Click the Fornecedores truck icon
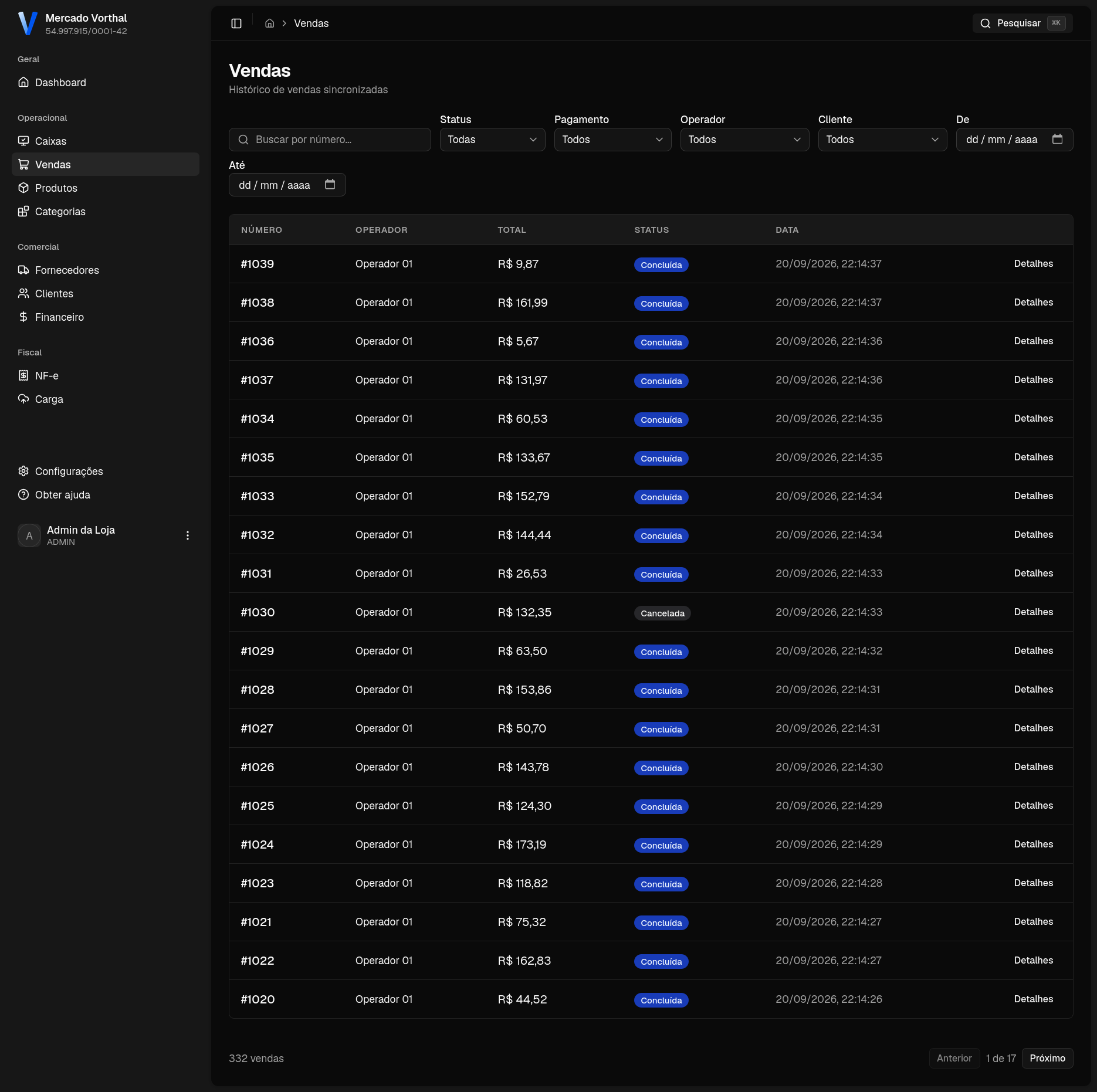The width and height of the screenshot is (1097, 1092). click(23, 270)
